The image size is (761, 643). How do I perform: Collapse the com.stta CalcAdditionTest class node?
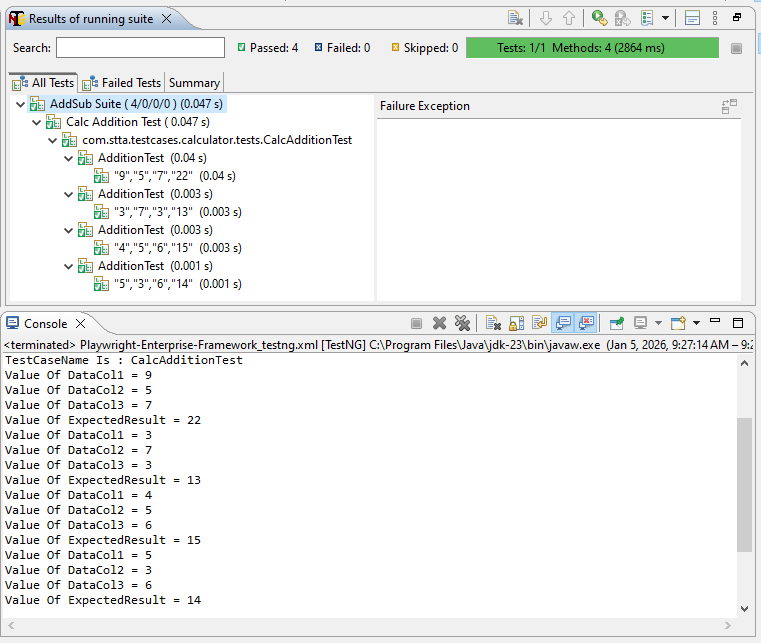pyautogui.click(x=52, y=140)
